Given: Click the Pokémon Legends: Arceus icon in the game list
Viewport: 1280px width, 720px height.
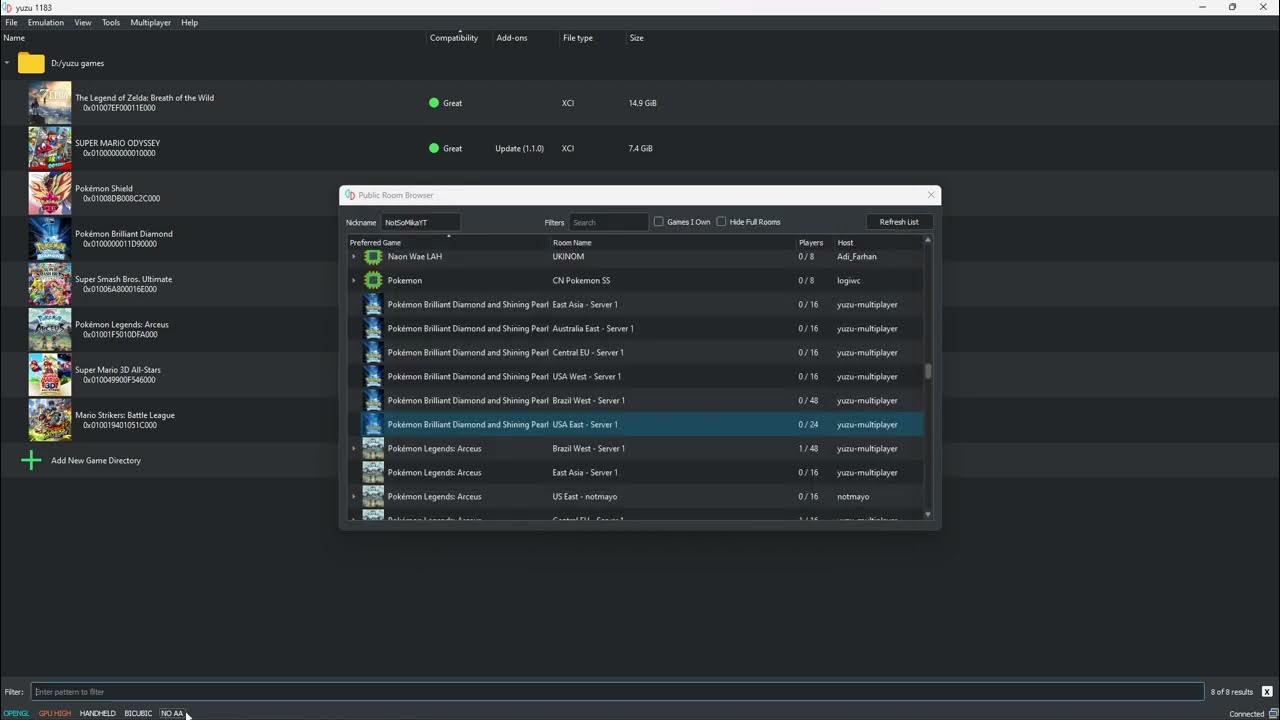Looking at the screenshot, I should click(x=50, y=329).
